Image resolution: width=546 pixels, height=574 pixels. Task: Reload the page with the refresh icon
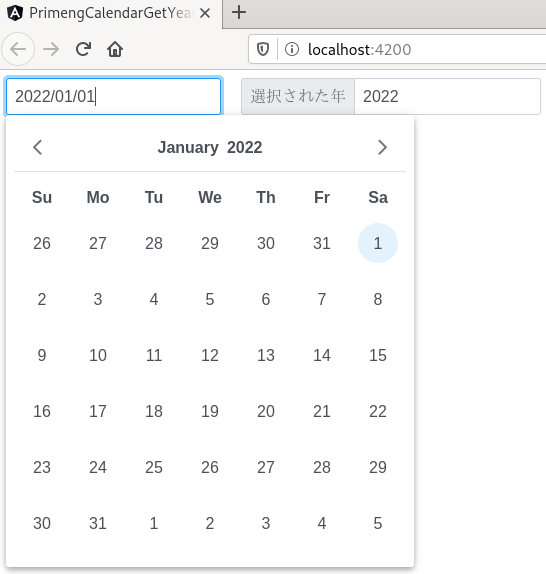83,49
